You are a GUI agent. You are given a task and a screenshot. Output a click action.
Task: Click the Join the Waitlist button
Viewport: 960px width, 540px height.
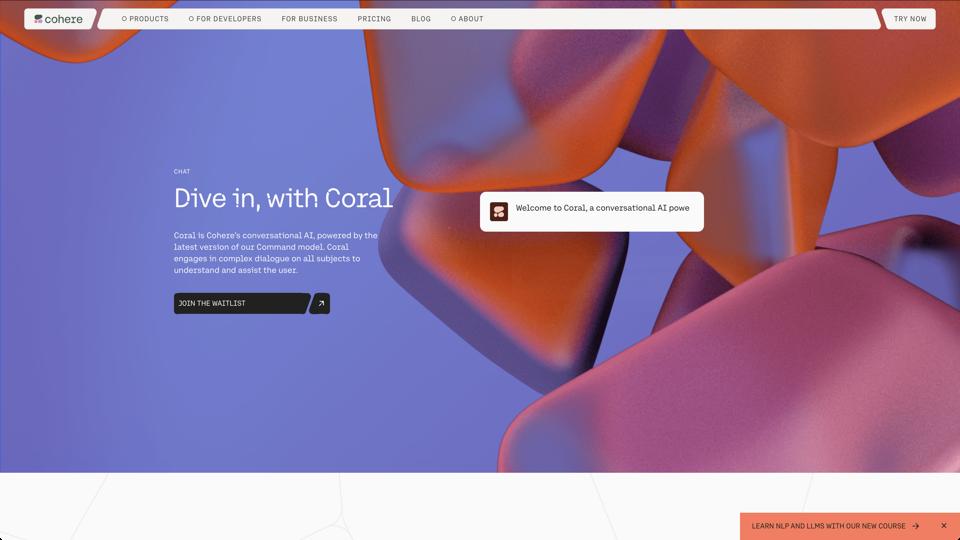click(240, 303)
